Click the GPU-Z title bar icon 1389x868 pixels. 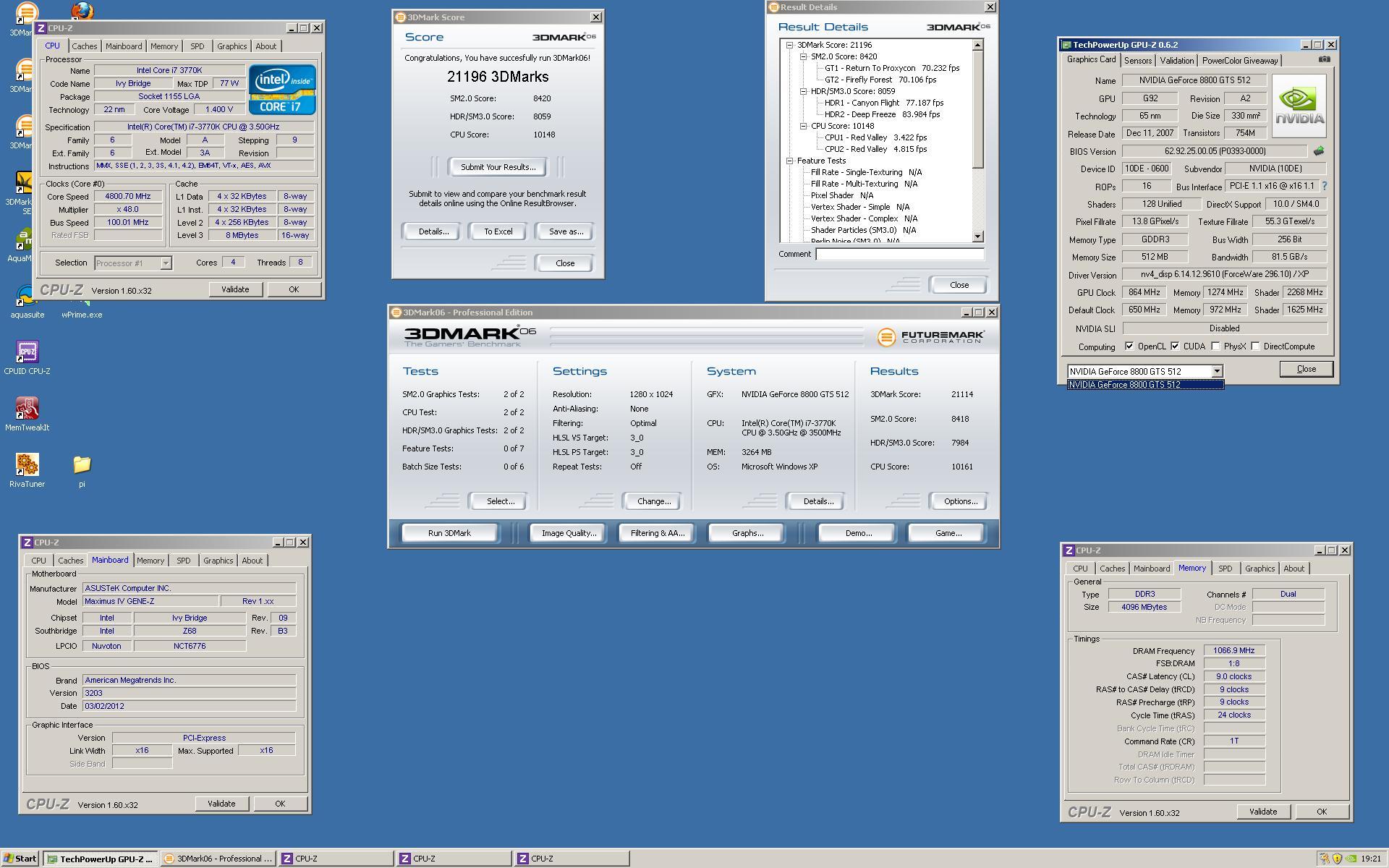[x=1066, y=45]
